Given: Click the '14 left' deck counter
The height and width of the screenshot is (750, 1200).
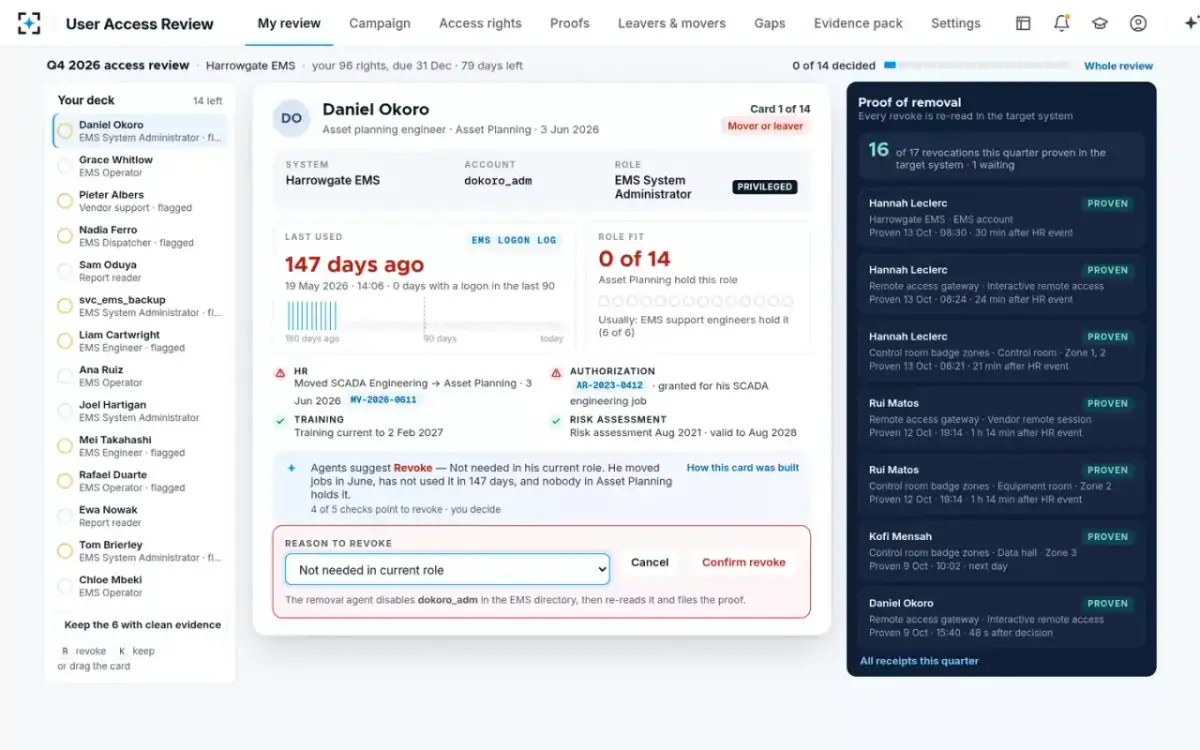Looking at the screenshot, I should (208, 101).
